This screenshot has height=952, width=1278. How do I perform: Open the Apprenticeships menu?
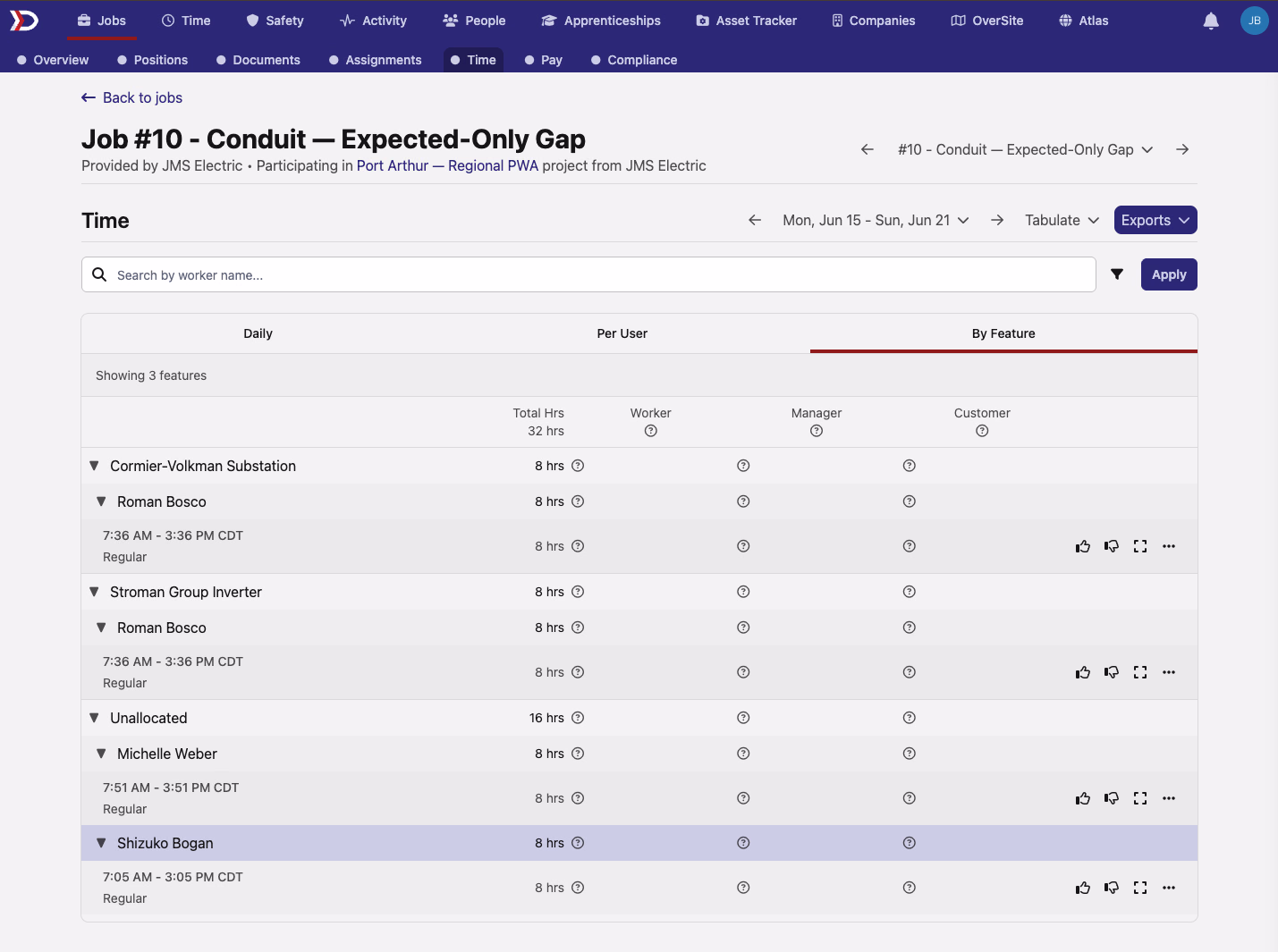click(x=601, y=21)
